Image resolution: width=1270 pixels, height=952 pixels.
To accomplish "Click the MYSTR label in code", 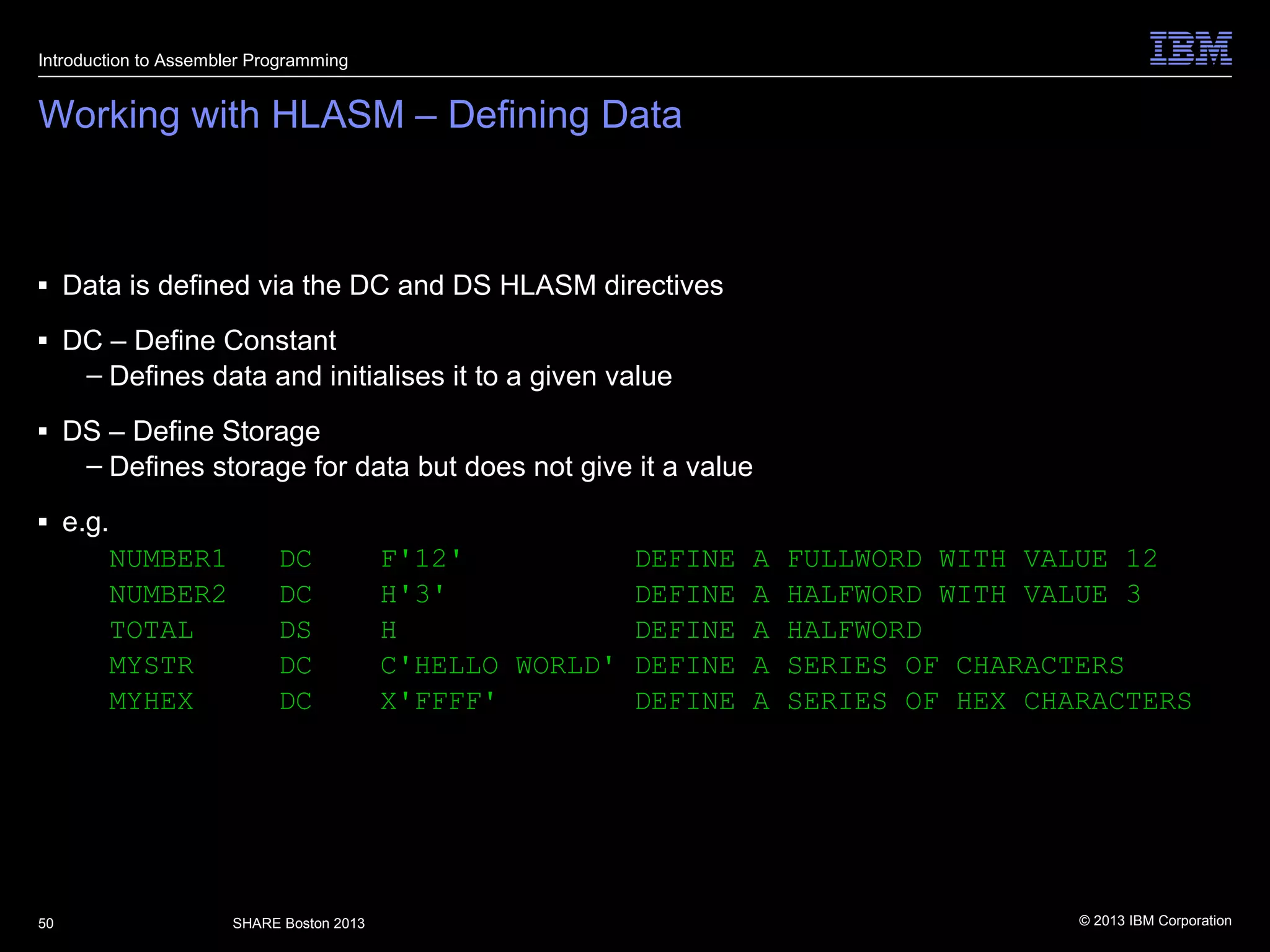I will pos(151,666).
